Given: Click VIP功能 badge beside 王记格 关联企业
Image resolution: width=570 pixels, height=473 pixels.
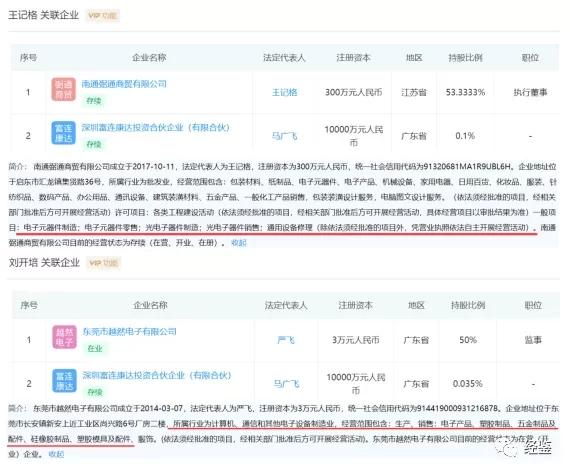Looking at the screenshot, I should (x=103, y=15).
